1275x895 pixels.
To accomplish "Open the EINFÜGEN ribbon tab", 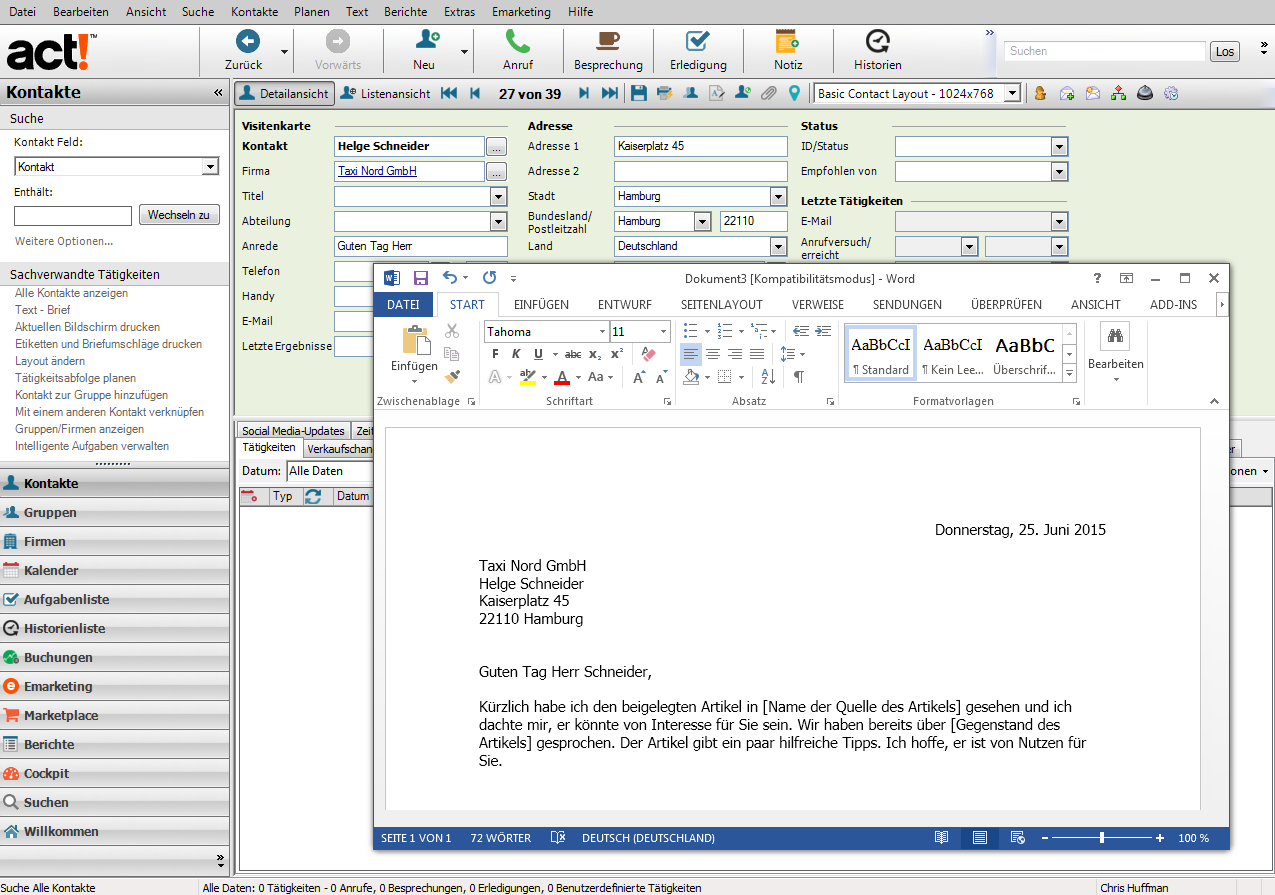I will coord(541,305).
